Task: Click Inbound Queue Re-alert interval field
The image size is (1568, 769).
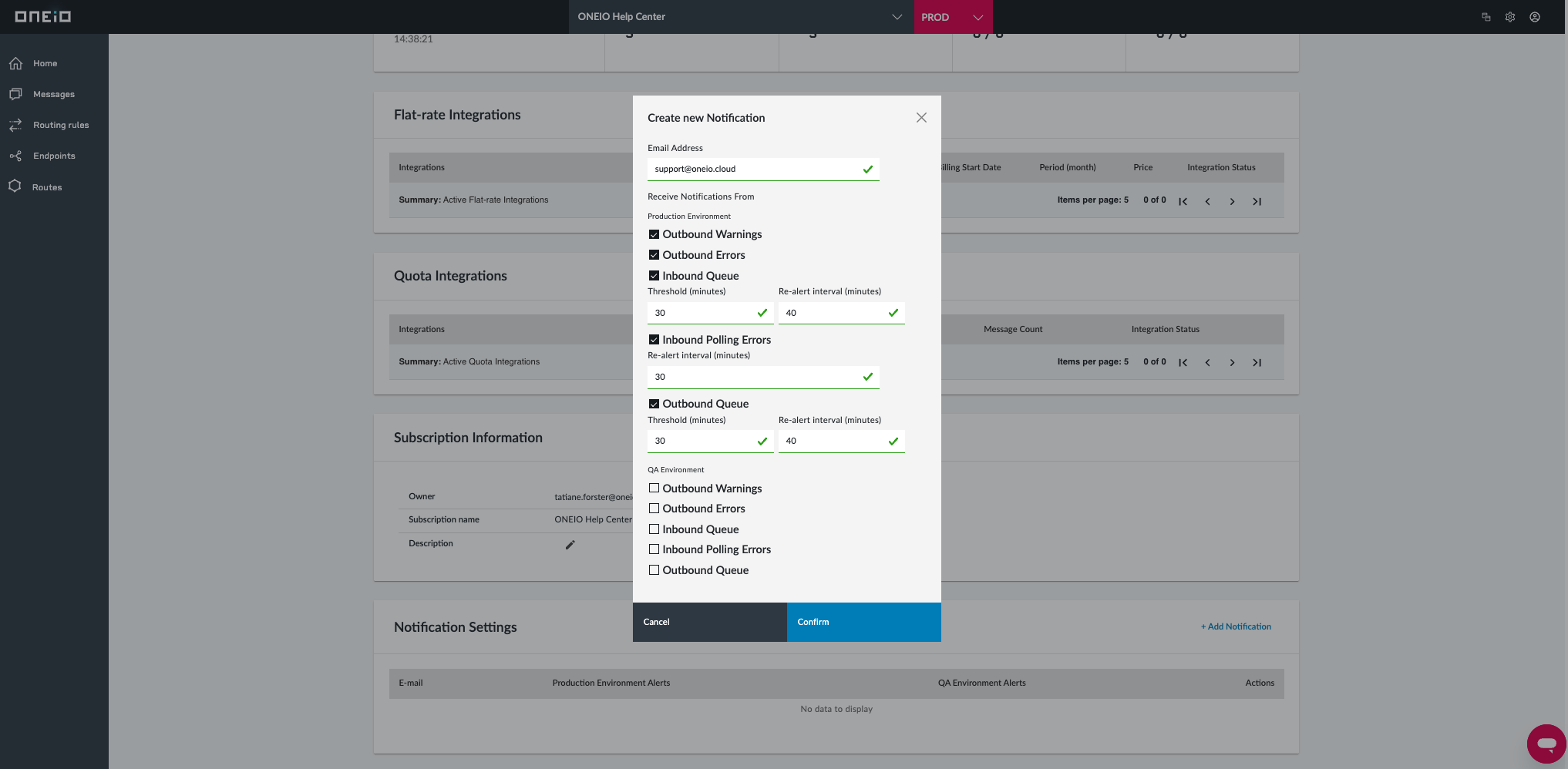Action: tap(841, 313)
